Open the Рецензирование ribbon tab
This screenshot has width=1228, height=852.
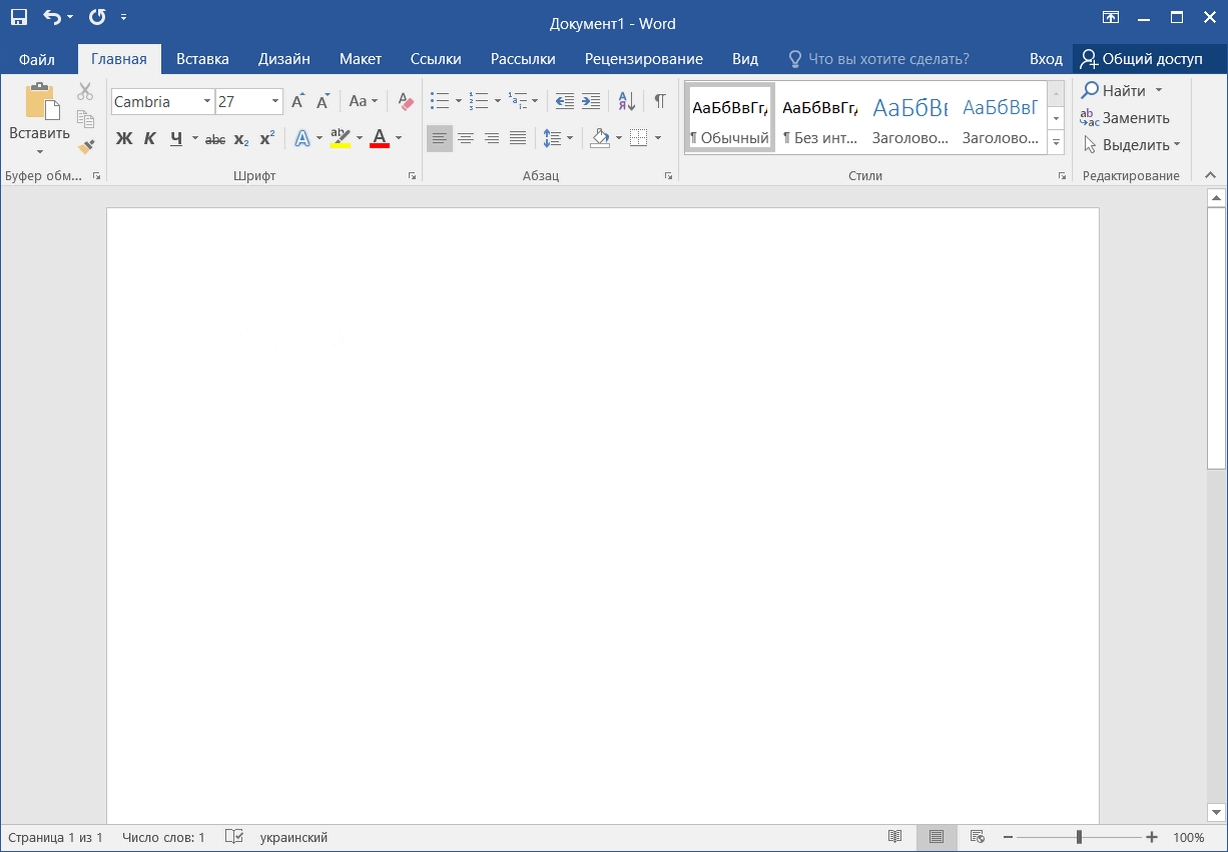(x=643, y=58)
